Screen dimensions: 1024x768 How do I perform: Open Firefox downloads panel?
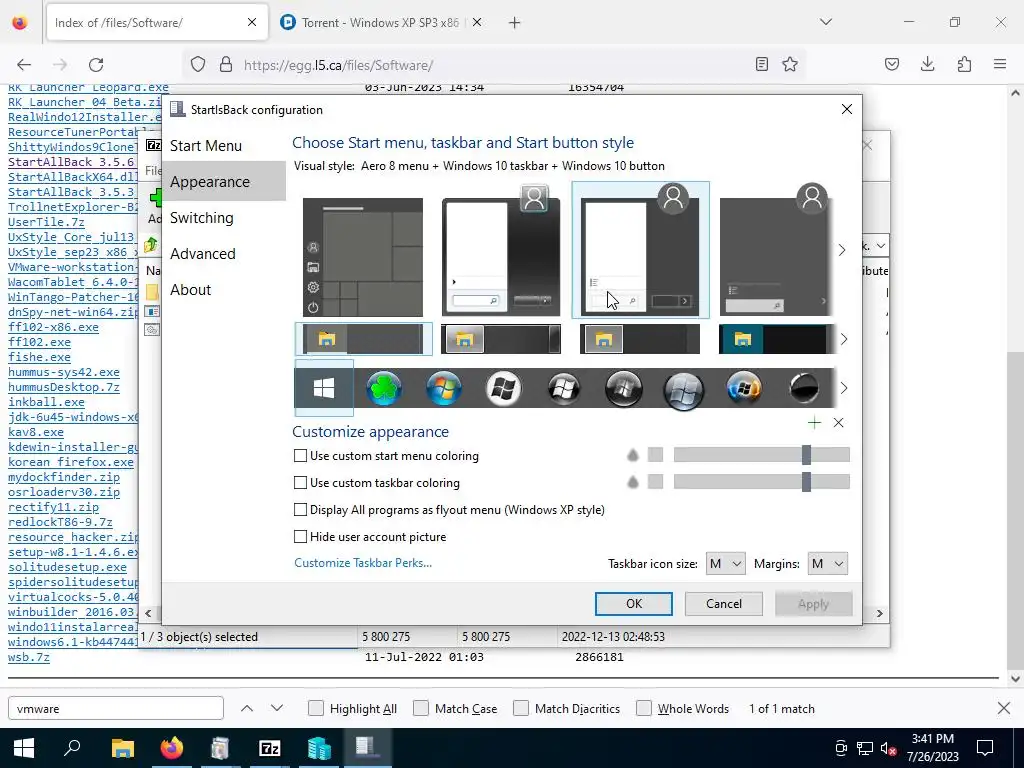click(927, 64)
